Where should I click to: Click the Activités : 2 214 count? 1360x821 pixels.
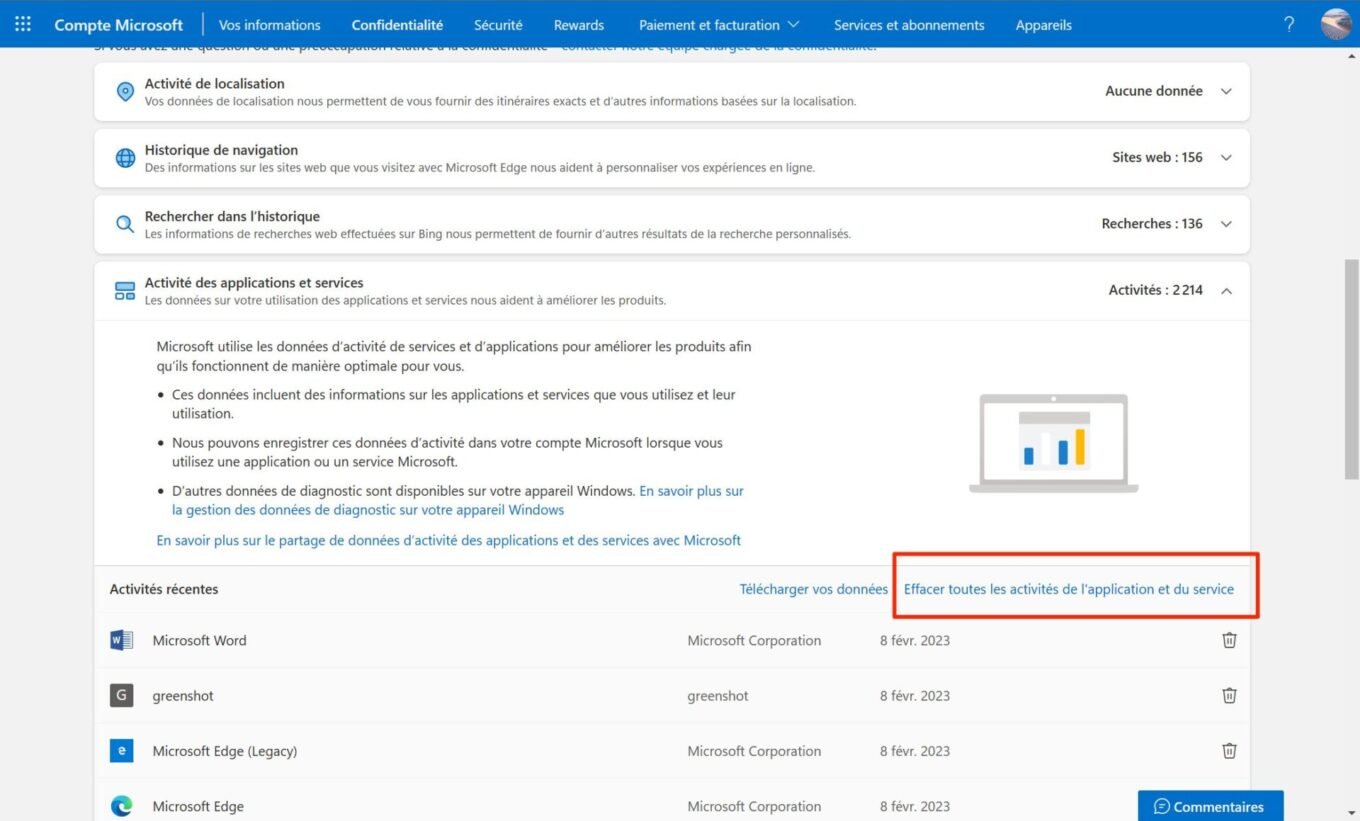pos(1156,290)
